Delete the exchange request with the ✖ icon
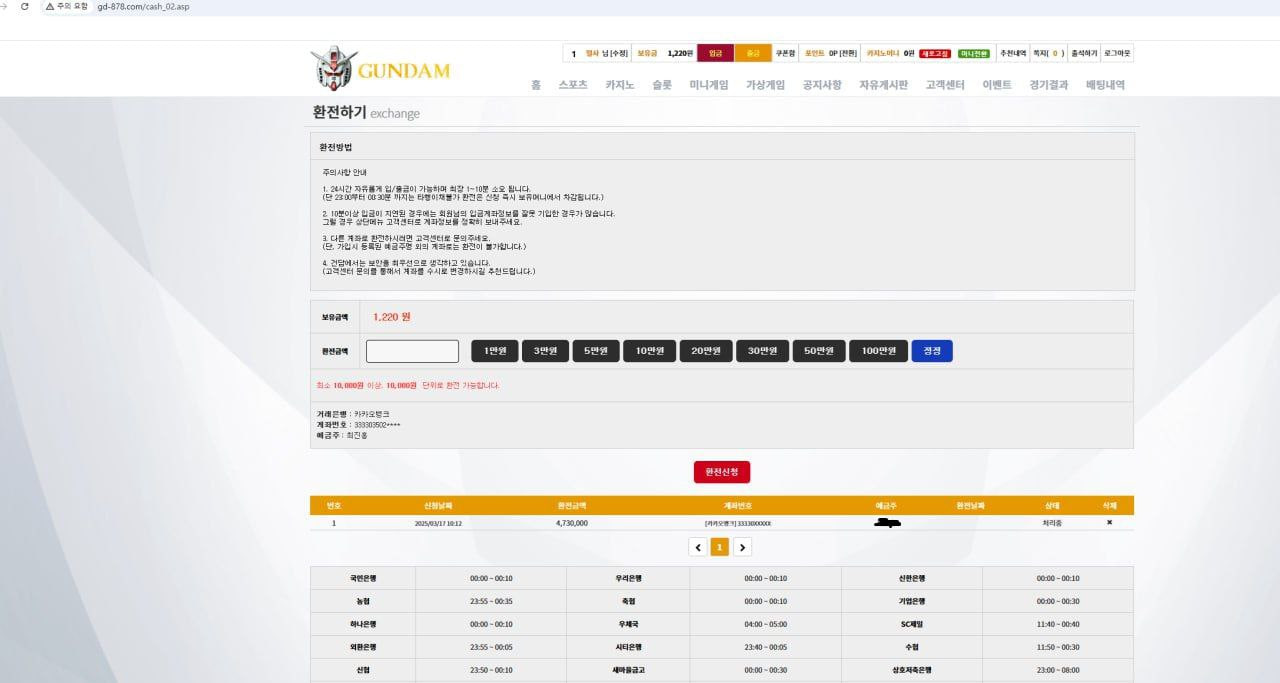The height and width of the screenshot is (683, 1280). [1109, 522]
